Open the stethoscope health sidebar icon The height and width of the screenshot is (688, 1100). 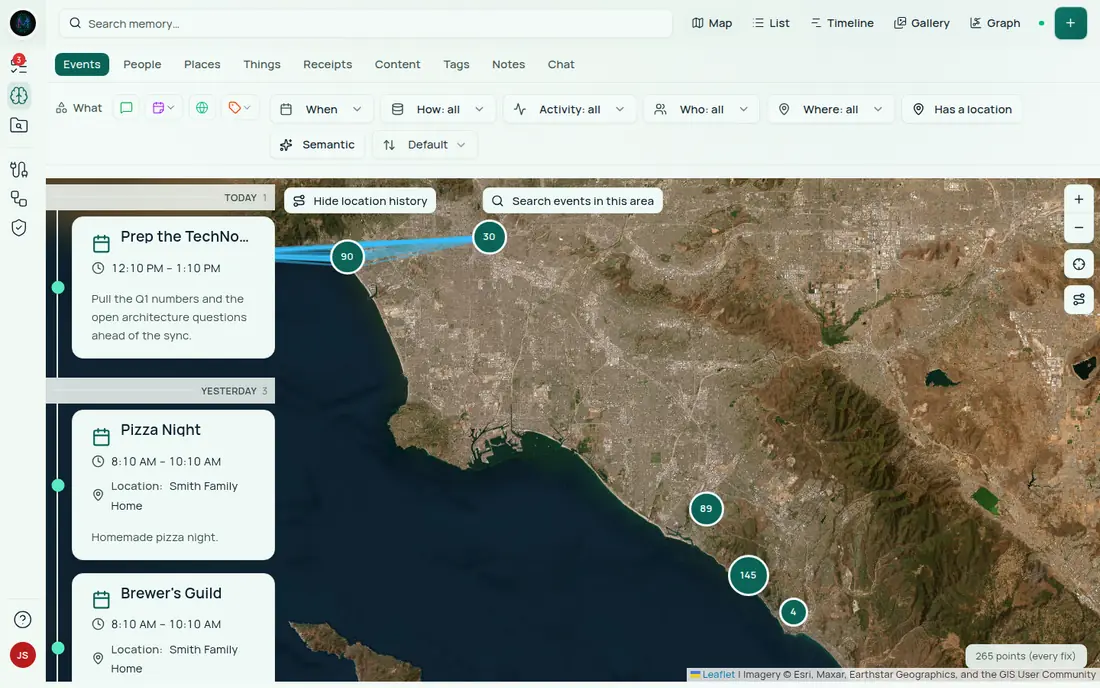click(x=19, y=169)
